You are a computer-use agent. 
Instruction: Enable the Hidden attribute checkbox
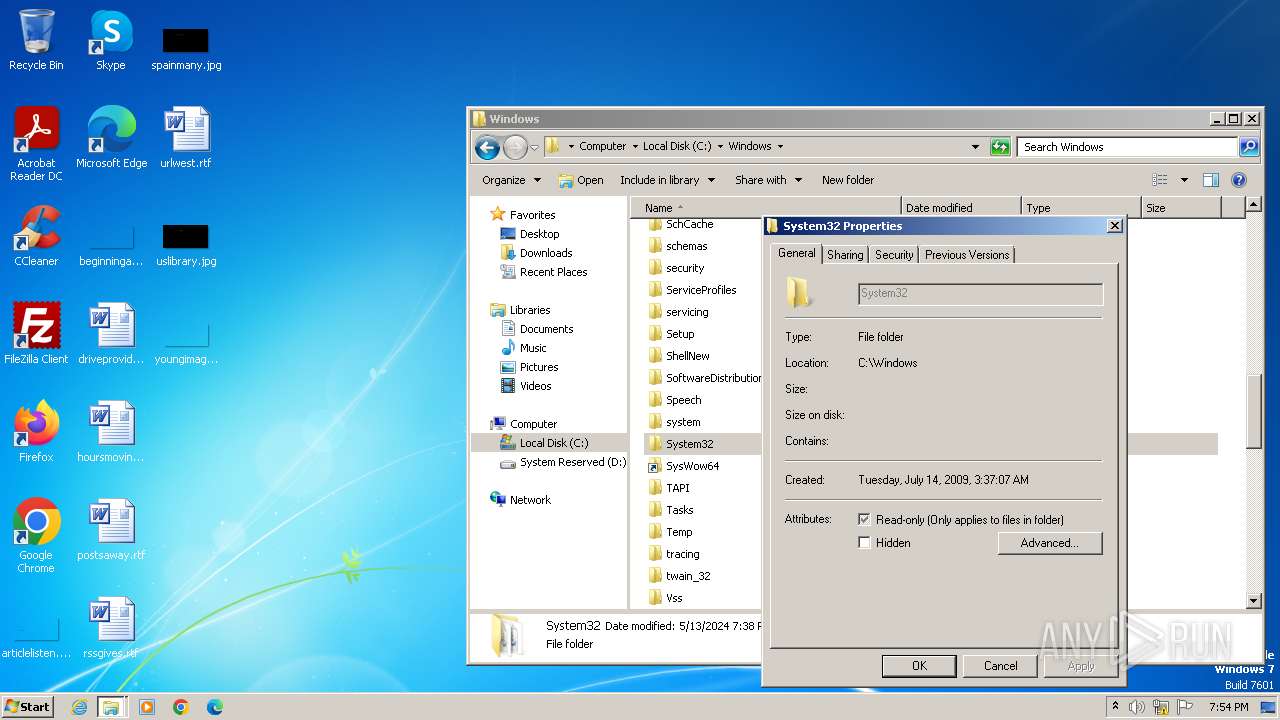point(865,543)
